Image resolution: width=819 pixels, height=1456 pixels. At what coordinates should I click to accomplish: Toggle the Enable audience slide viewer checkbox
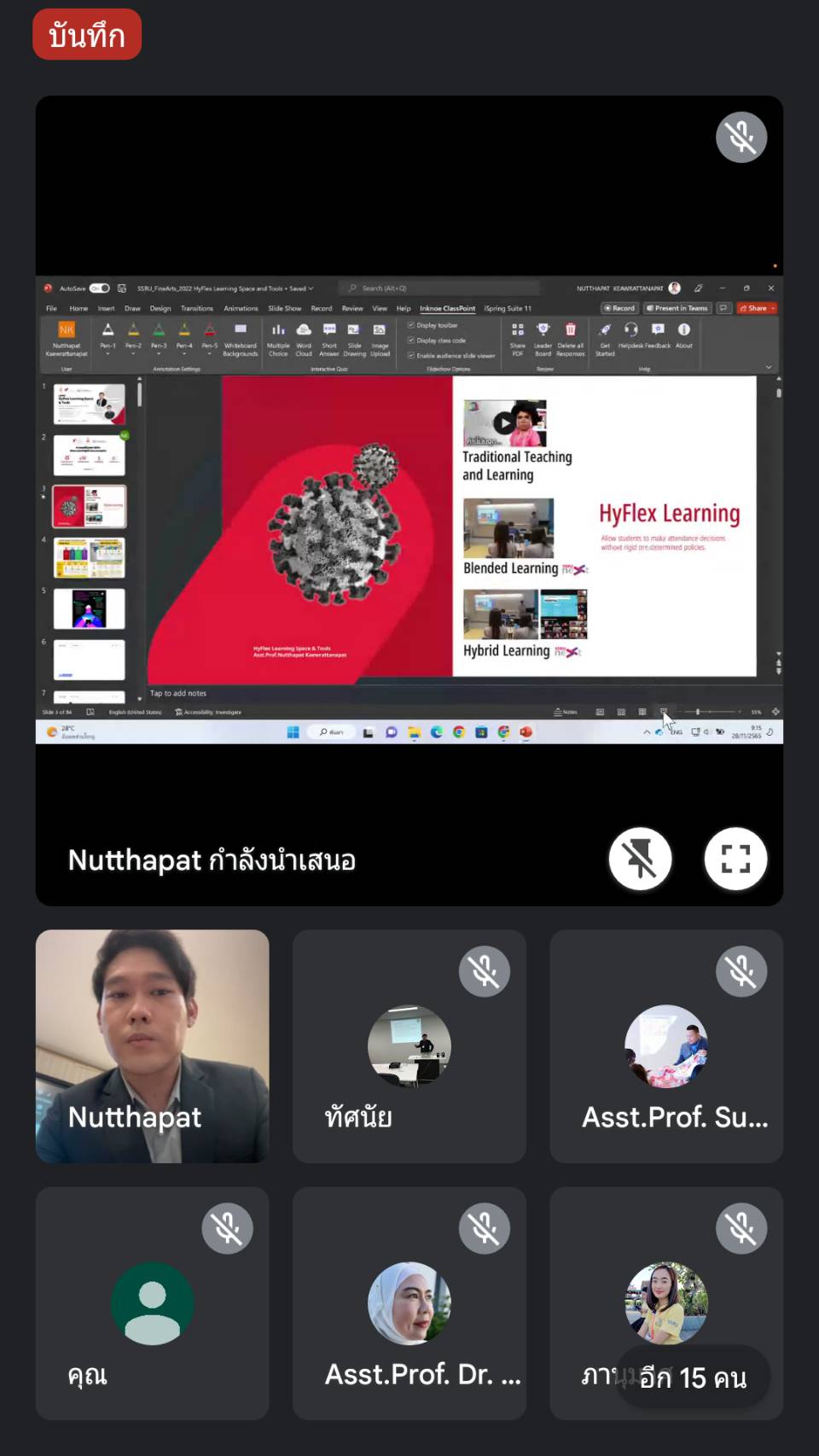(x=411, y=355)
